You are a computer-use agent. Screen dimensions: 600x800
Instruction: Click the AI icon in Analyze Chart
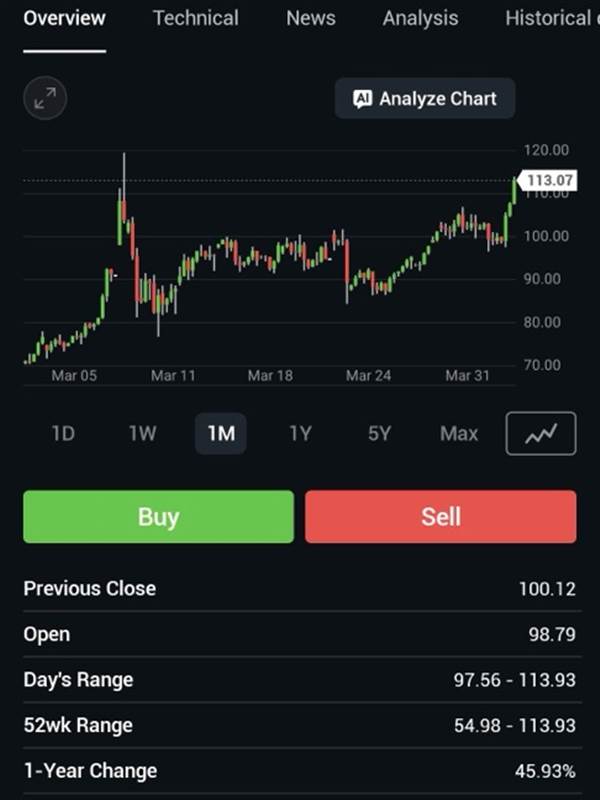point(363,99)
